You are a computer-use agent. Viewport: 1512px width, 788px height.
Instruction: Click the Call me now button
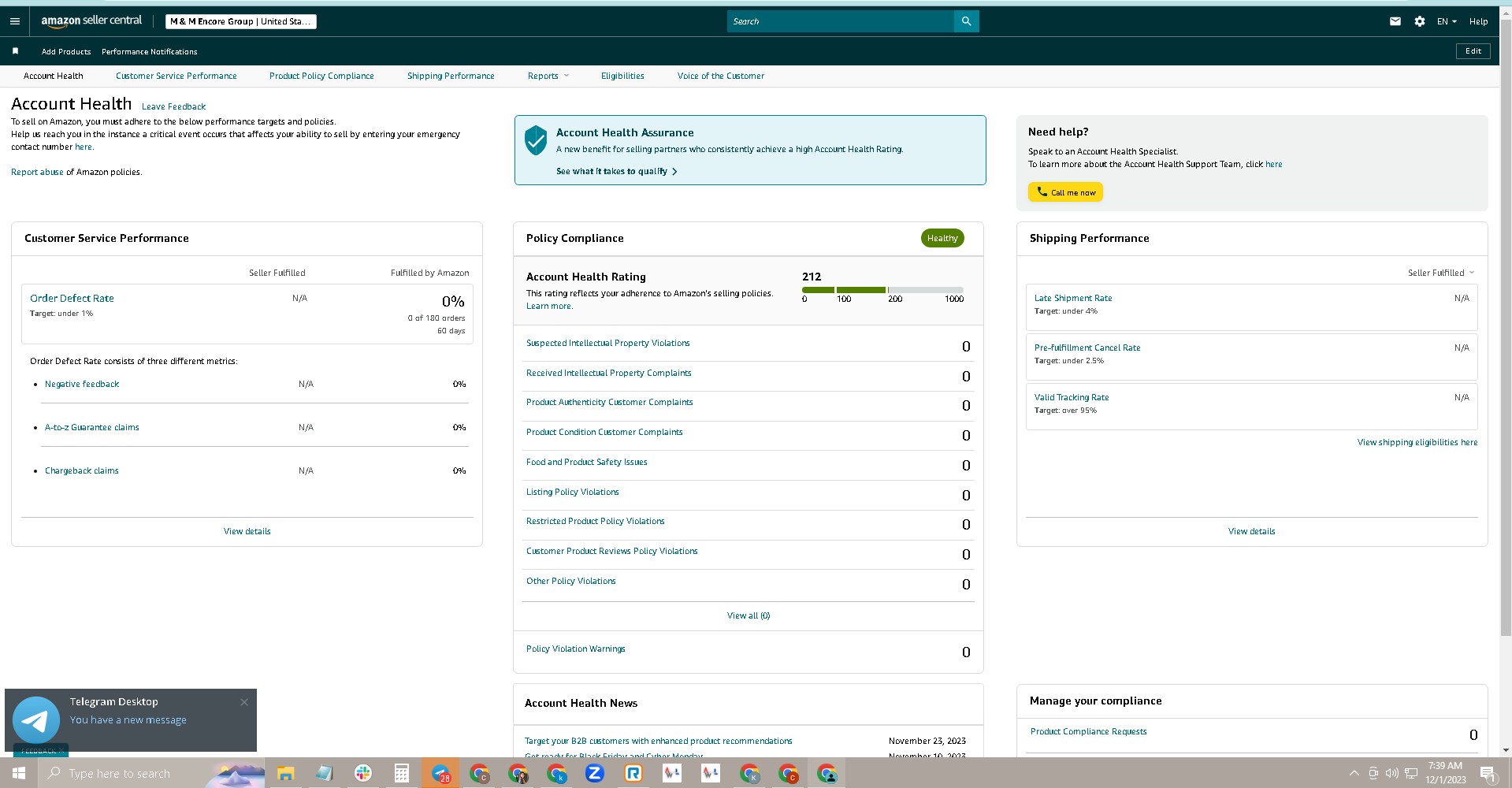pos(1065,192)
